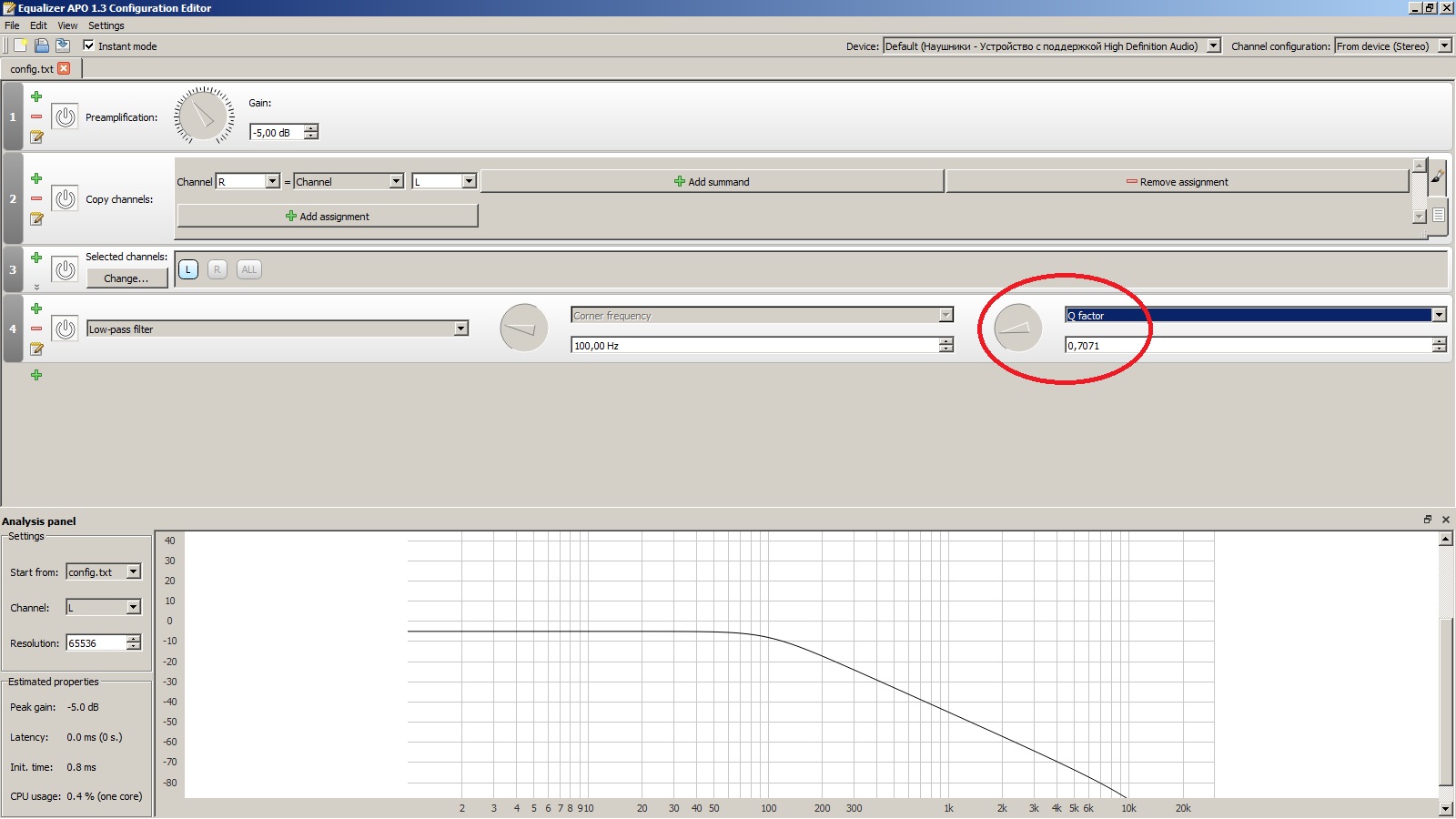Edit Low-pass filter row as text
Screen dimensions: 1456x819
36,349
